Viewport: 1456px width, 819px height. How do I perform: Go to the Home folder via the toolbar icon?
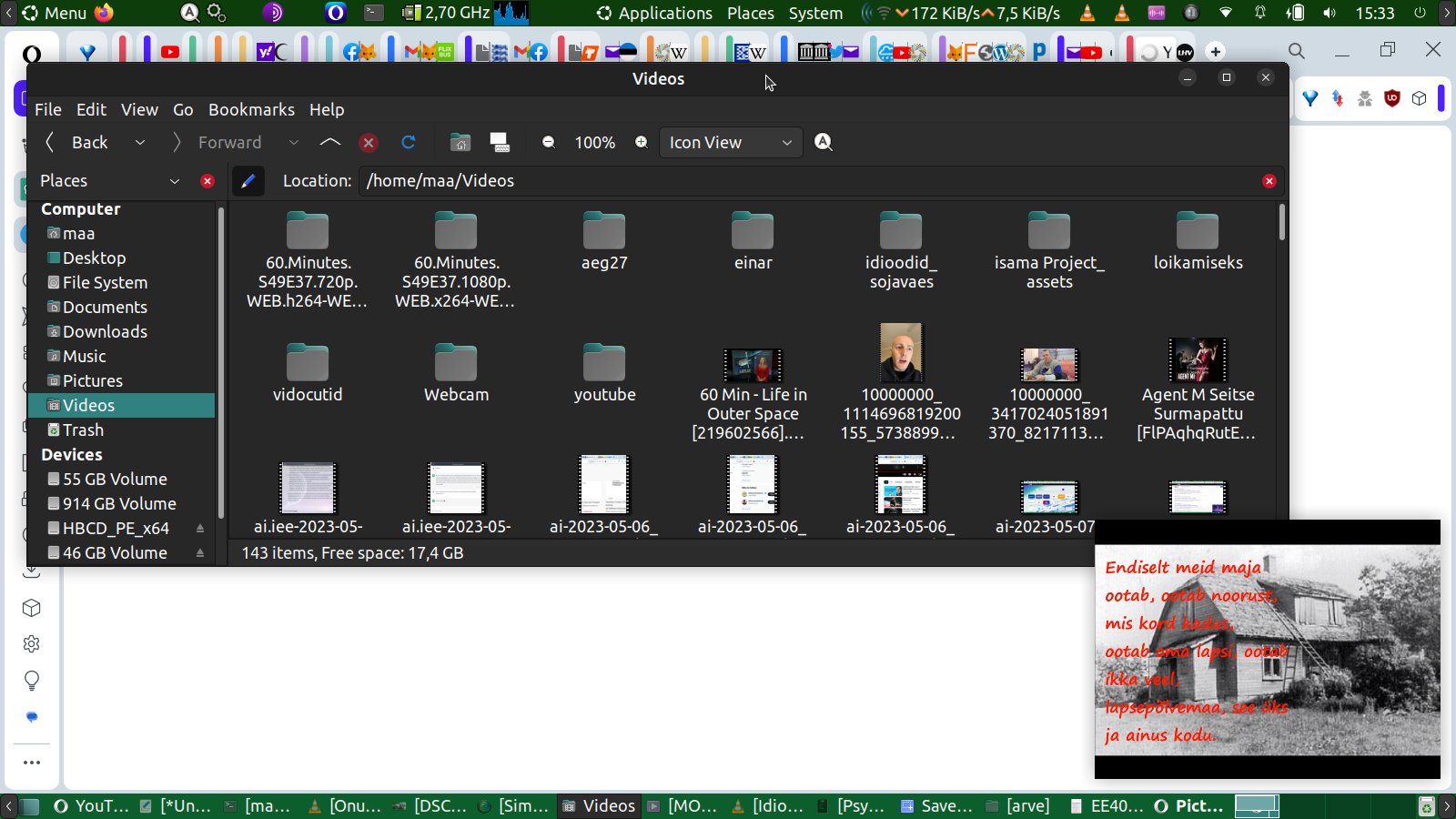[460, 142]
